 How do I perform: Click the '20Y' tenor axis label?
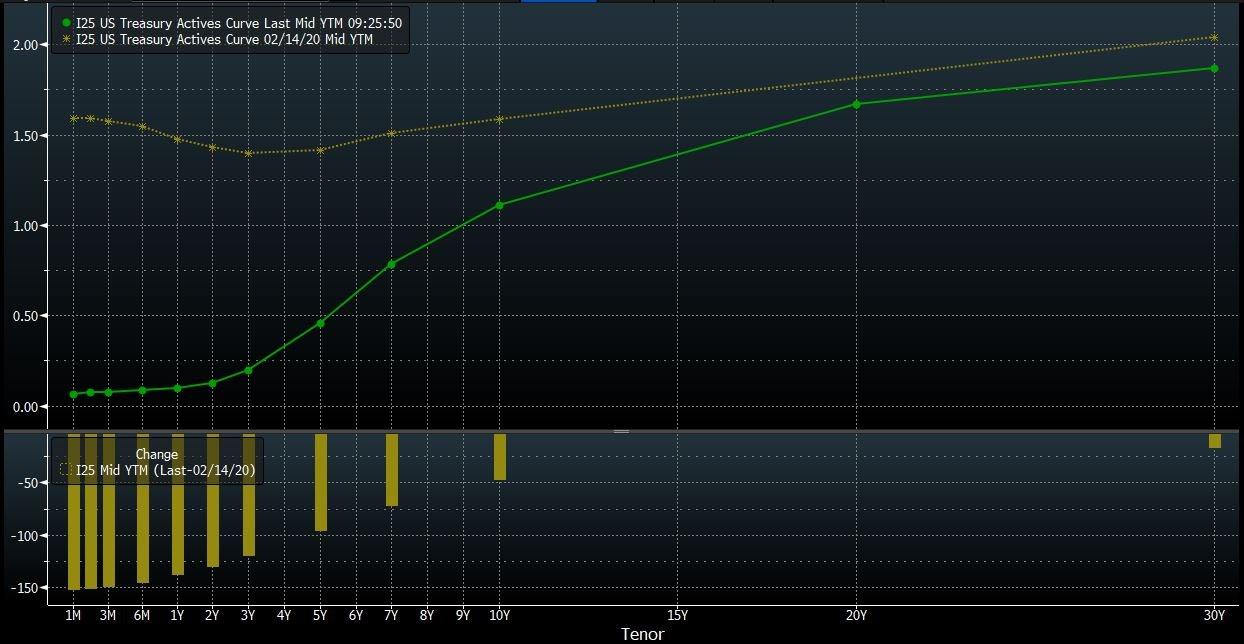[x=856, y=615]
